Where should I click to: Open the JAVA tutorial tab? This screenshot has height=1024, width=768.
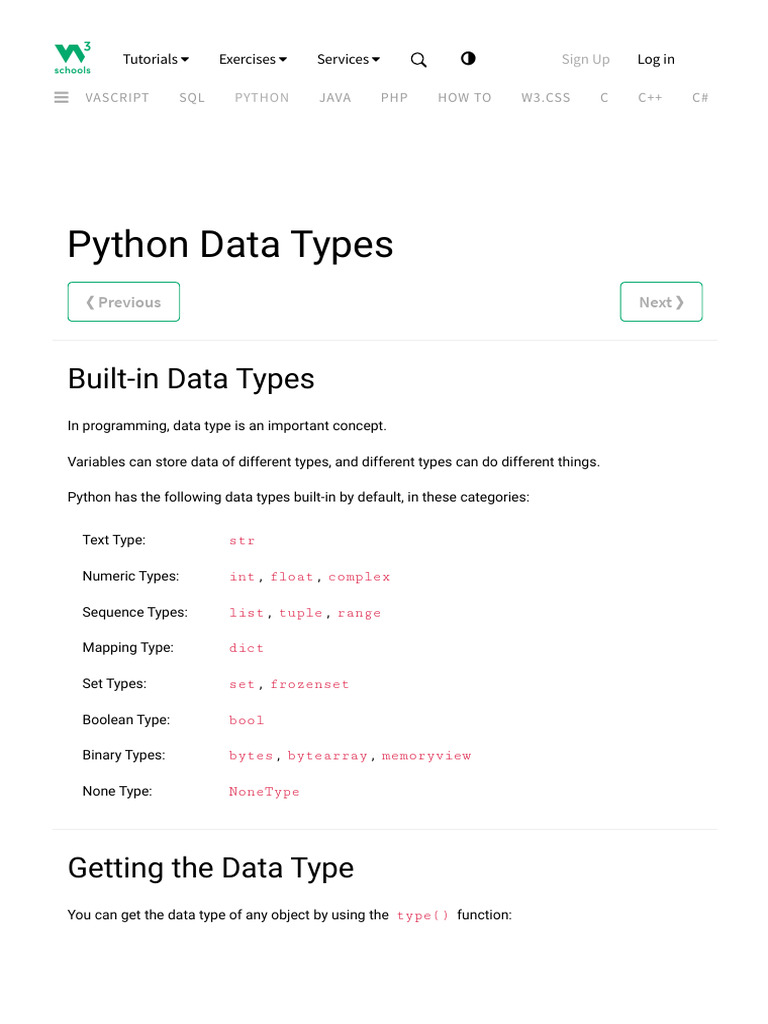pos(335,98)
